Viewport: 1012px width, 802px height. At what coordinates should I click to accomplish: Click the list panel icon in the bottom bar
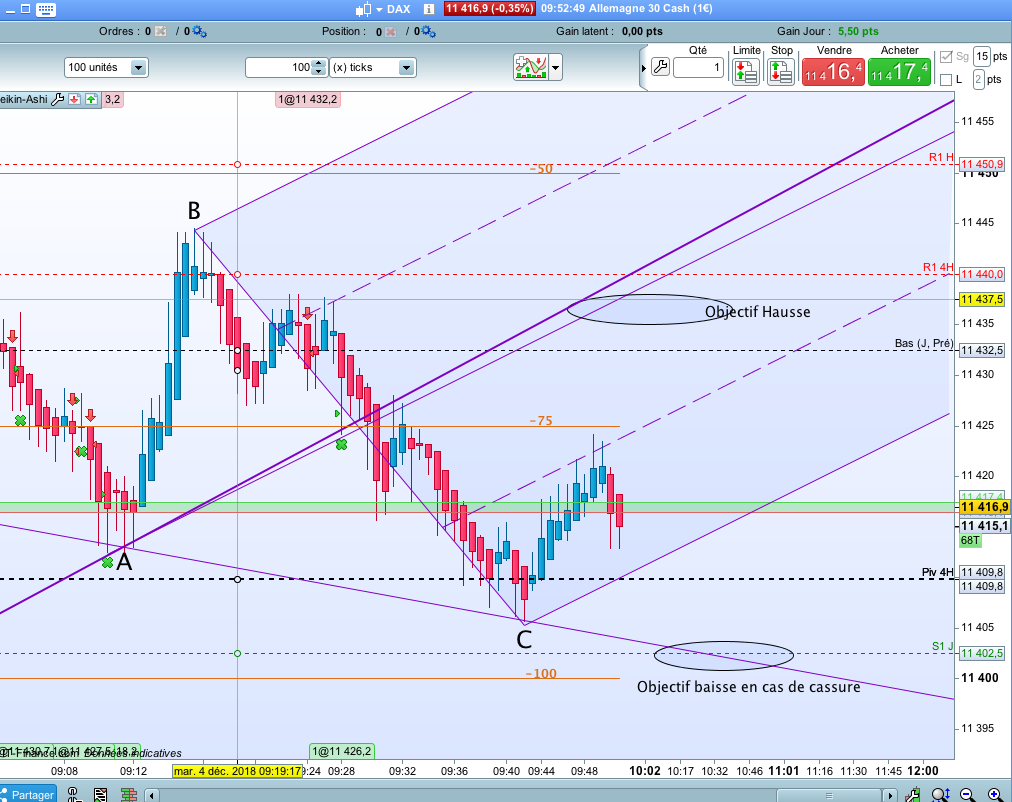coord(101,794)
